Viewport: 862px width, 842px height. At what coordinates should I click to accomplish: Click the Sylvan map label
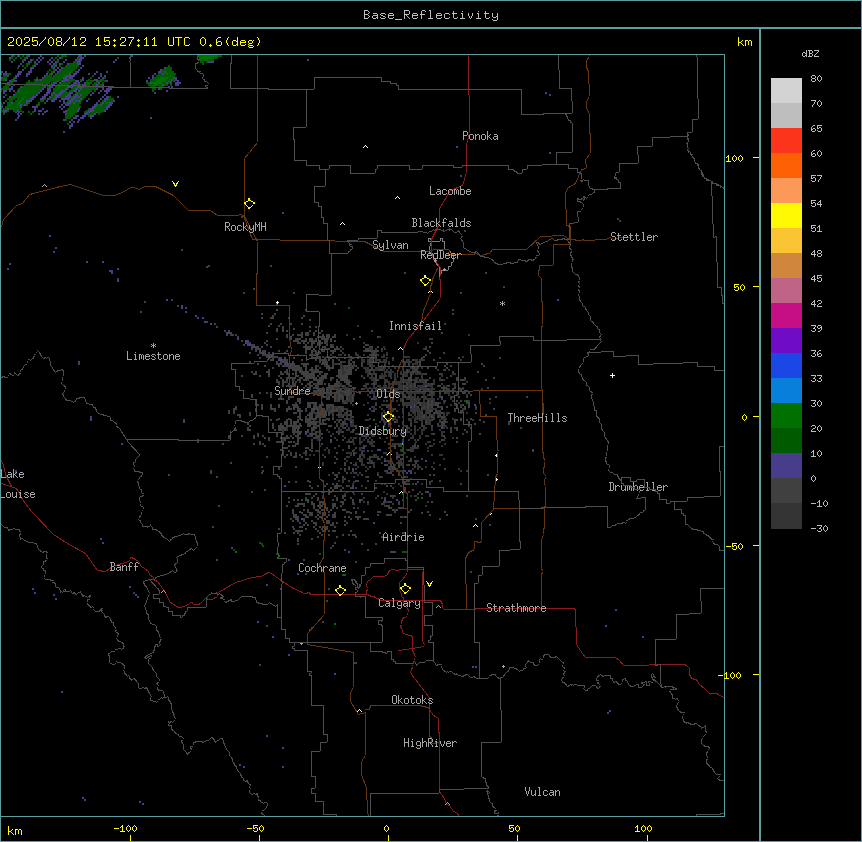tap(390, 245)
